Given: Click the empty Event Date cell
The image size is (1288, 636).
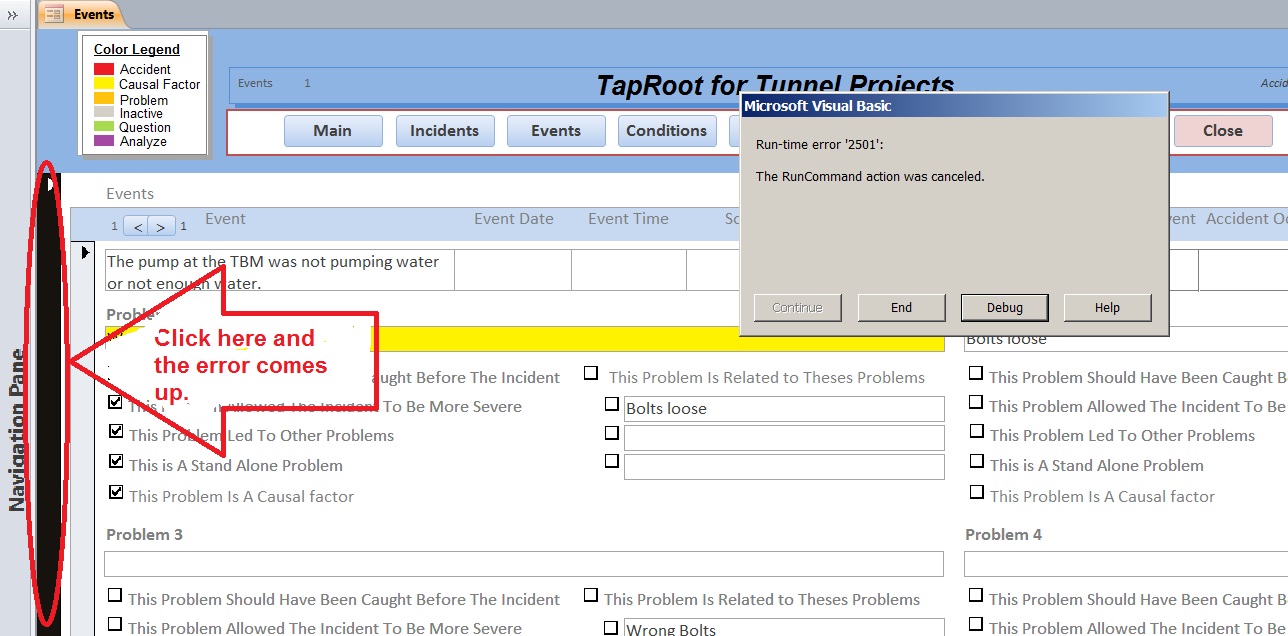Looking at the screenshot, I should pyautogui.click(x=513, y=272).
